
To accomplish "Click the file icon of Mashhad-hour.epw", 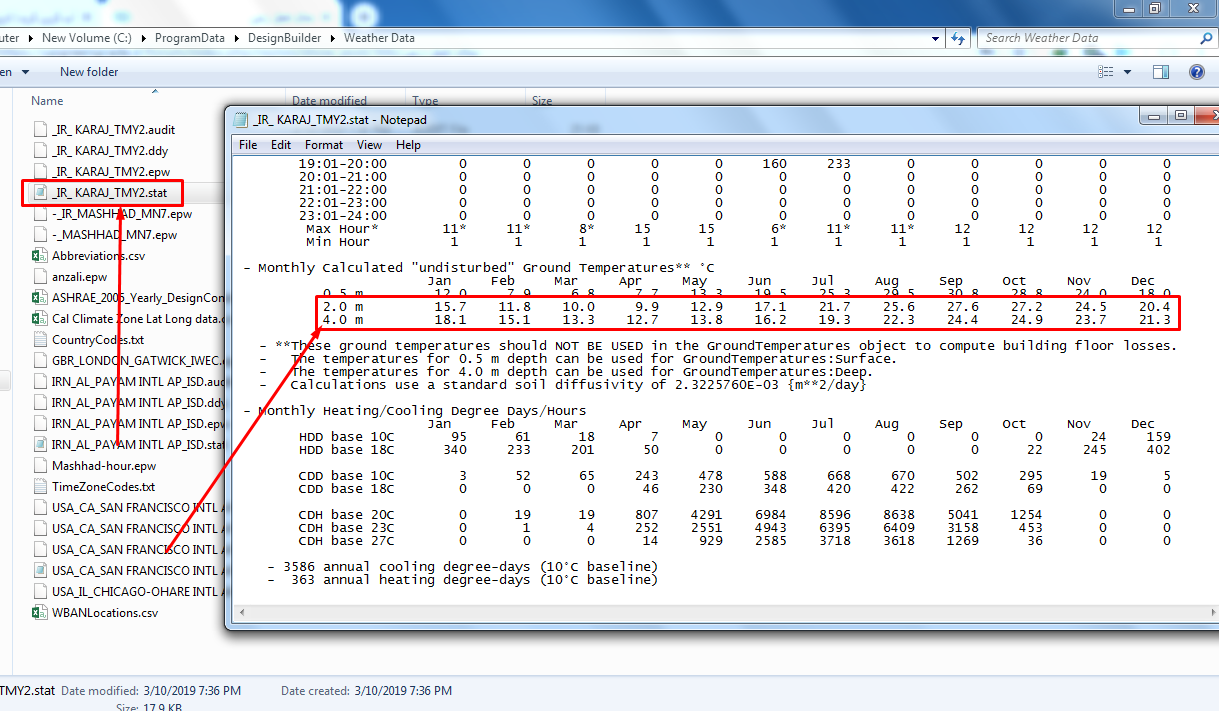I will click(40, 465).
